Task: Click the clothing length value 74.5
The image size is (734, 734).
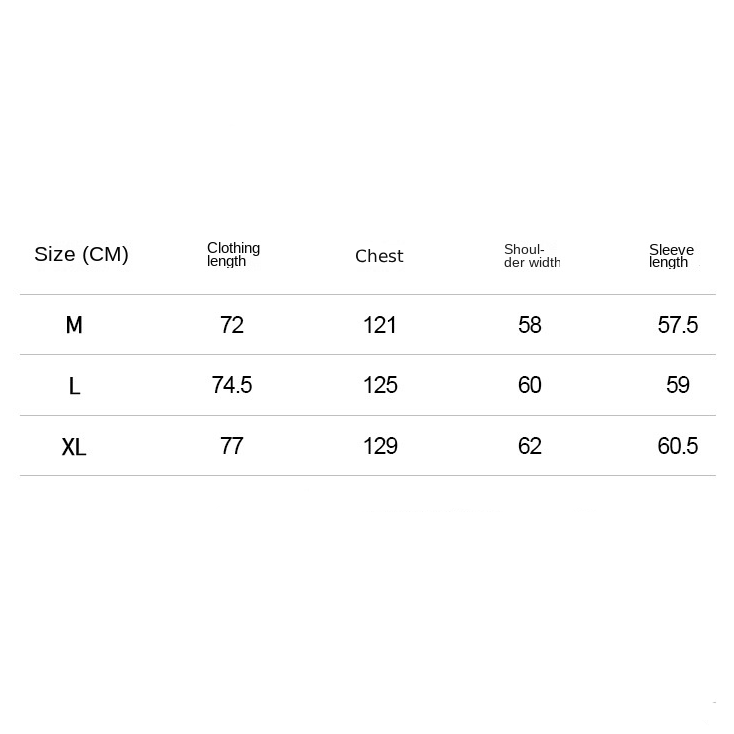Action: (x=232, y=385)
